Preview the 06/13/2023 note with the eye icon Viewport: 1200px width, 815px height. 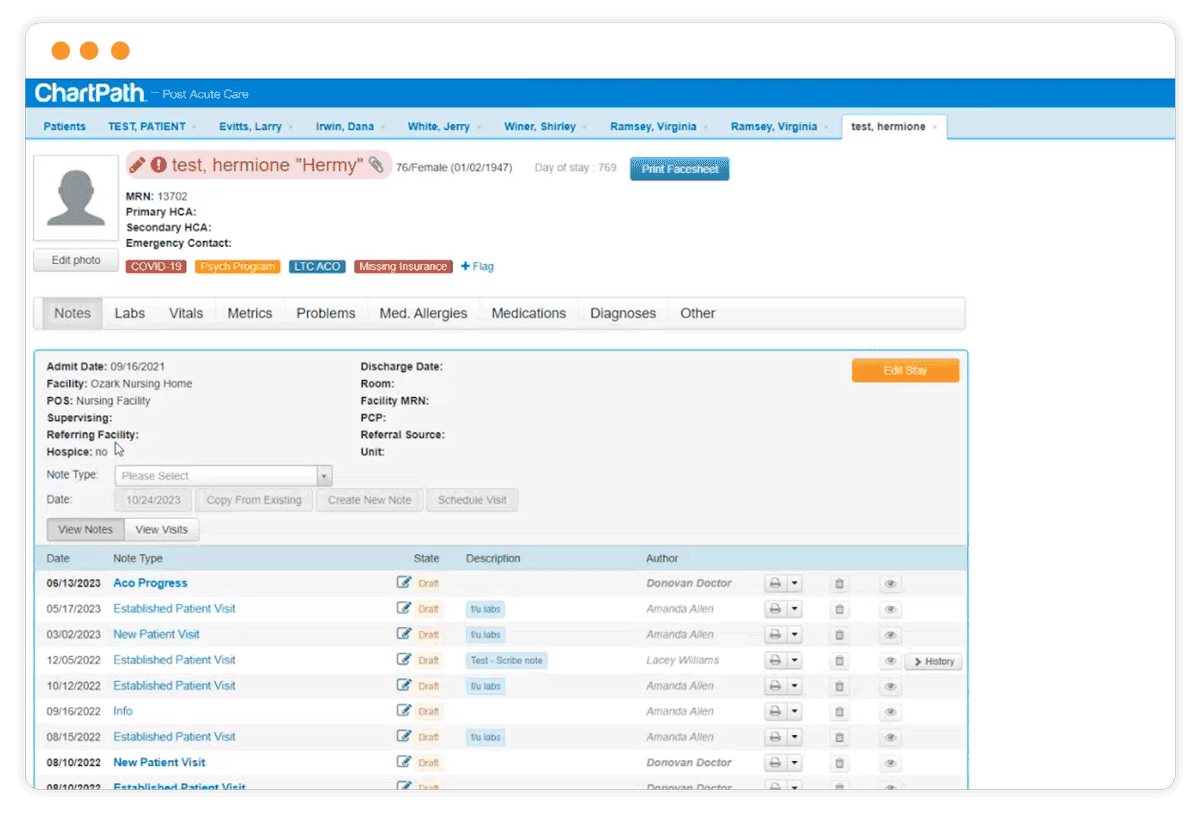(x=890, y=583)
